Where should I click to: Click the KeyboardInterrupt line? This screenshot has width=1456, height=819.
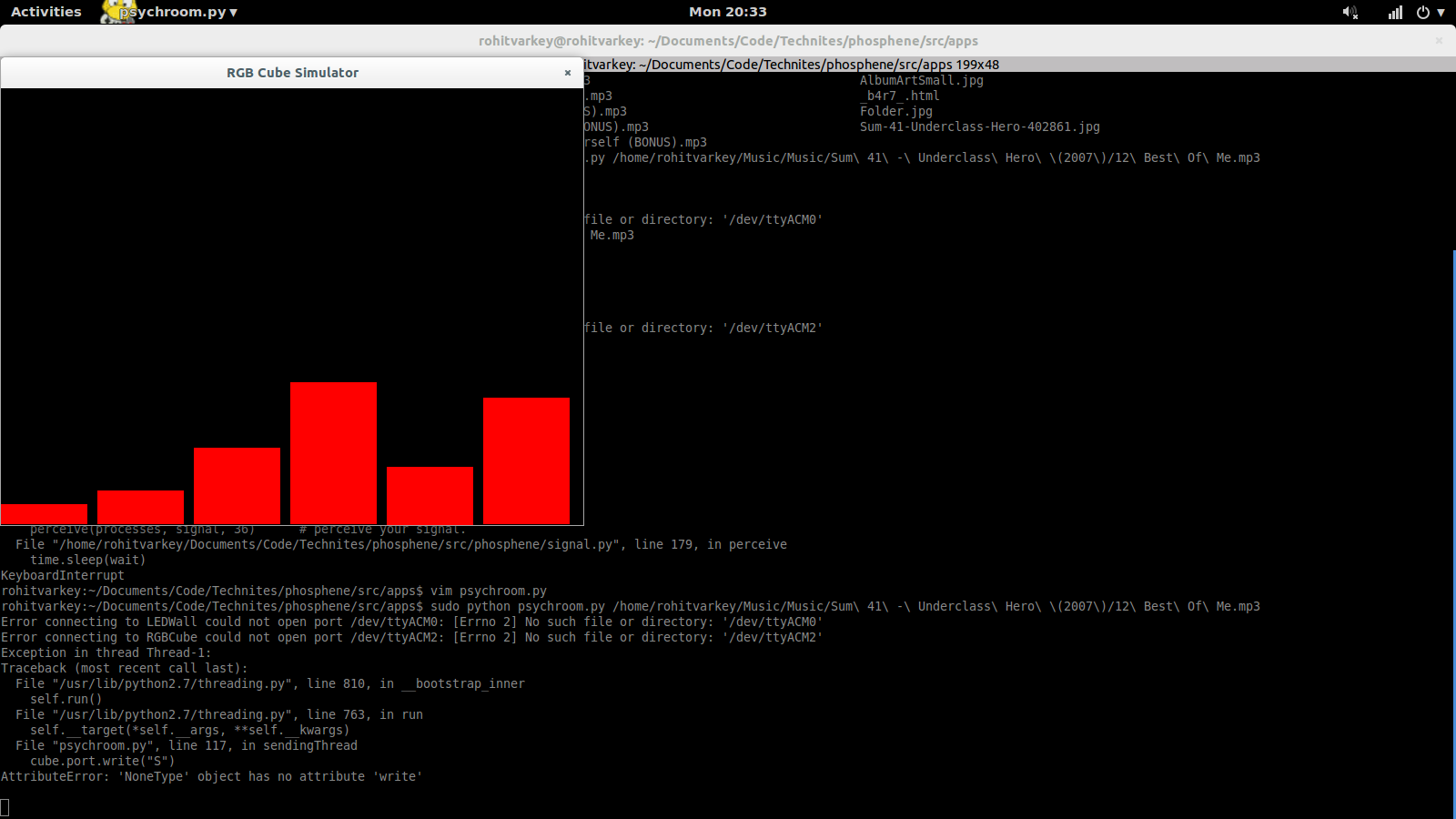[x=63, y=575]
